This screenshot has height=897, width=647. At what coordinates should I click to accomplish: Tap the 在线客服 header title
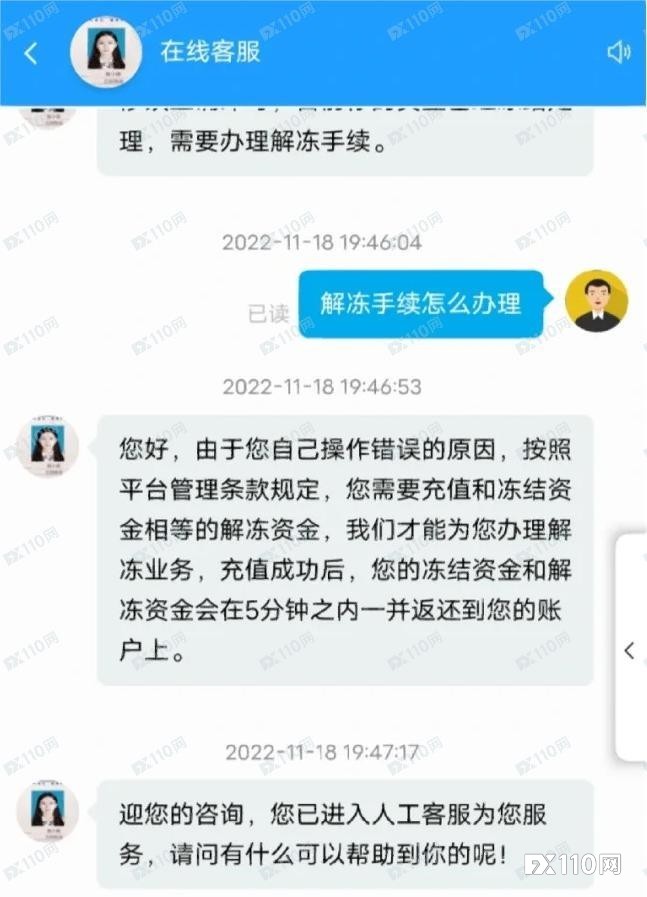210,51
